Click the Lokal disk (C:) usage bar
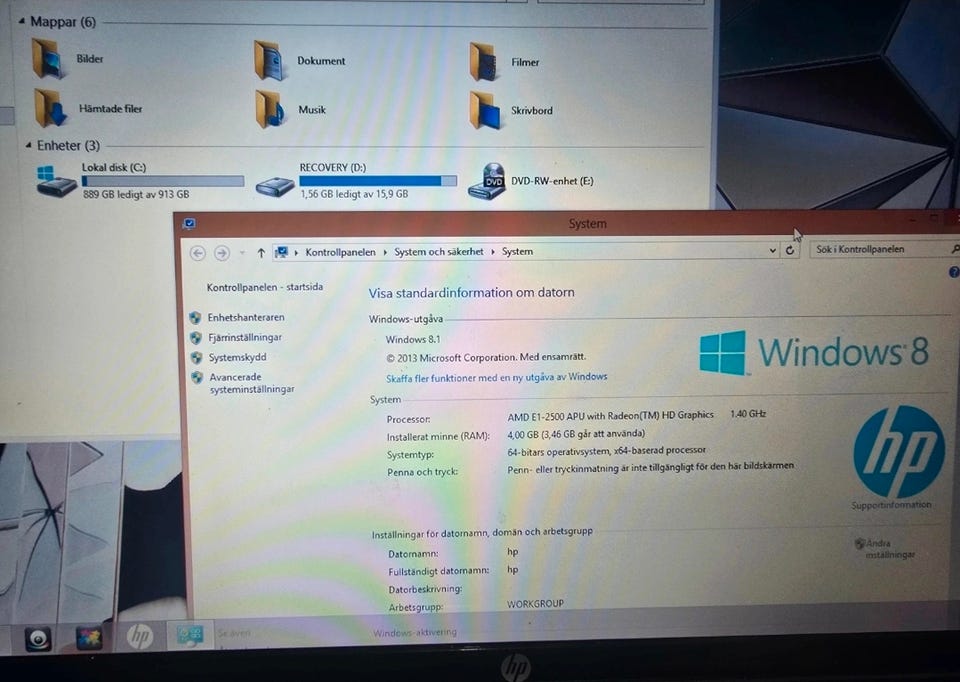 point(163,181)
